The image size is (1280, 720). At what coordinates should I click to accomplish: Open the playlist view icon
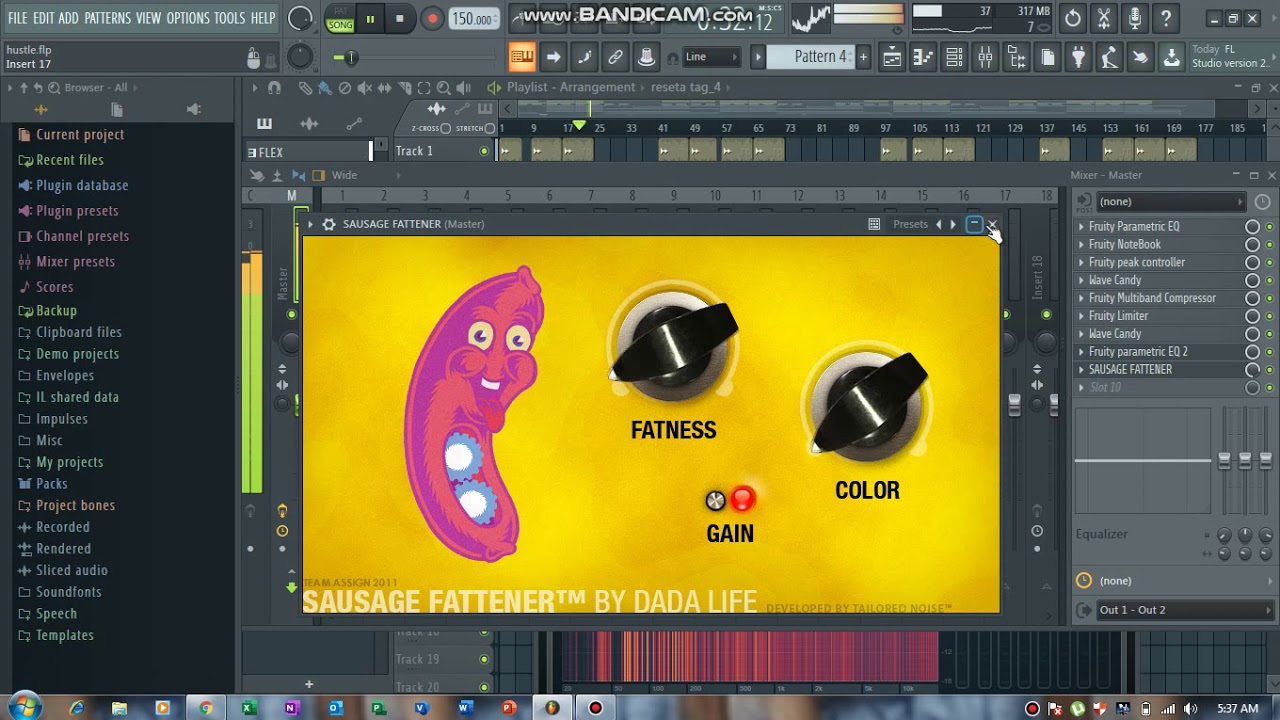(x=892, y=57)
